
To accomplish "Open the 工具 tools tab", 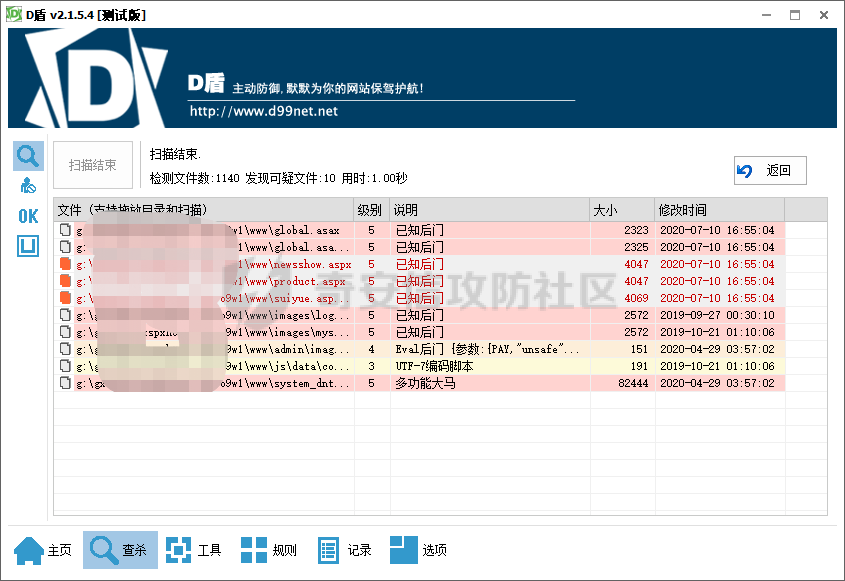I will click(x=193, y=550).
